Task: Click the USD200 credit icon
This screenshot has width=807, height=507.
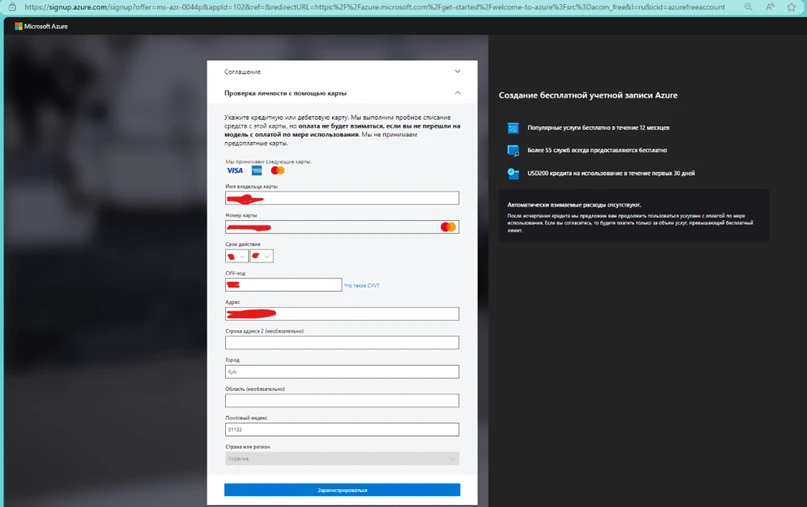Action: tap(513, 173)
